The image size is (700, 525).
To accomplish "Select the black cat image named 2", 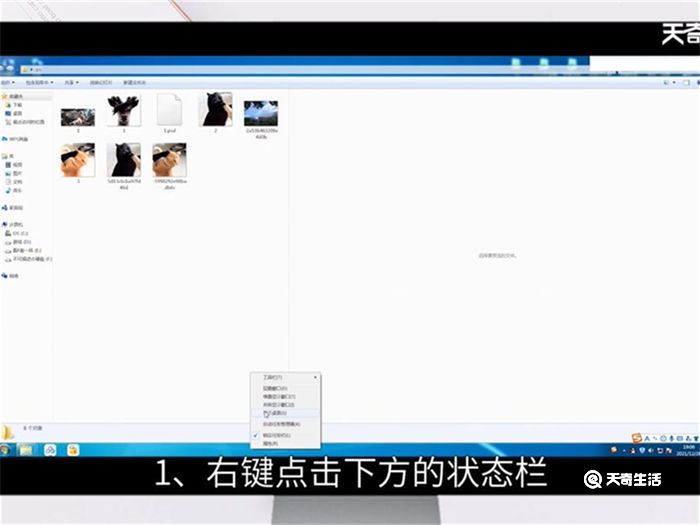I will tap(216, 112).
